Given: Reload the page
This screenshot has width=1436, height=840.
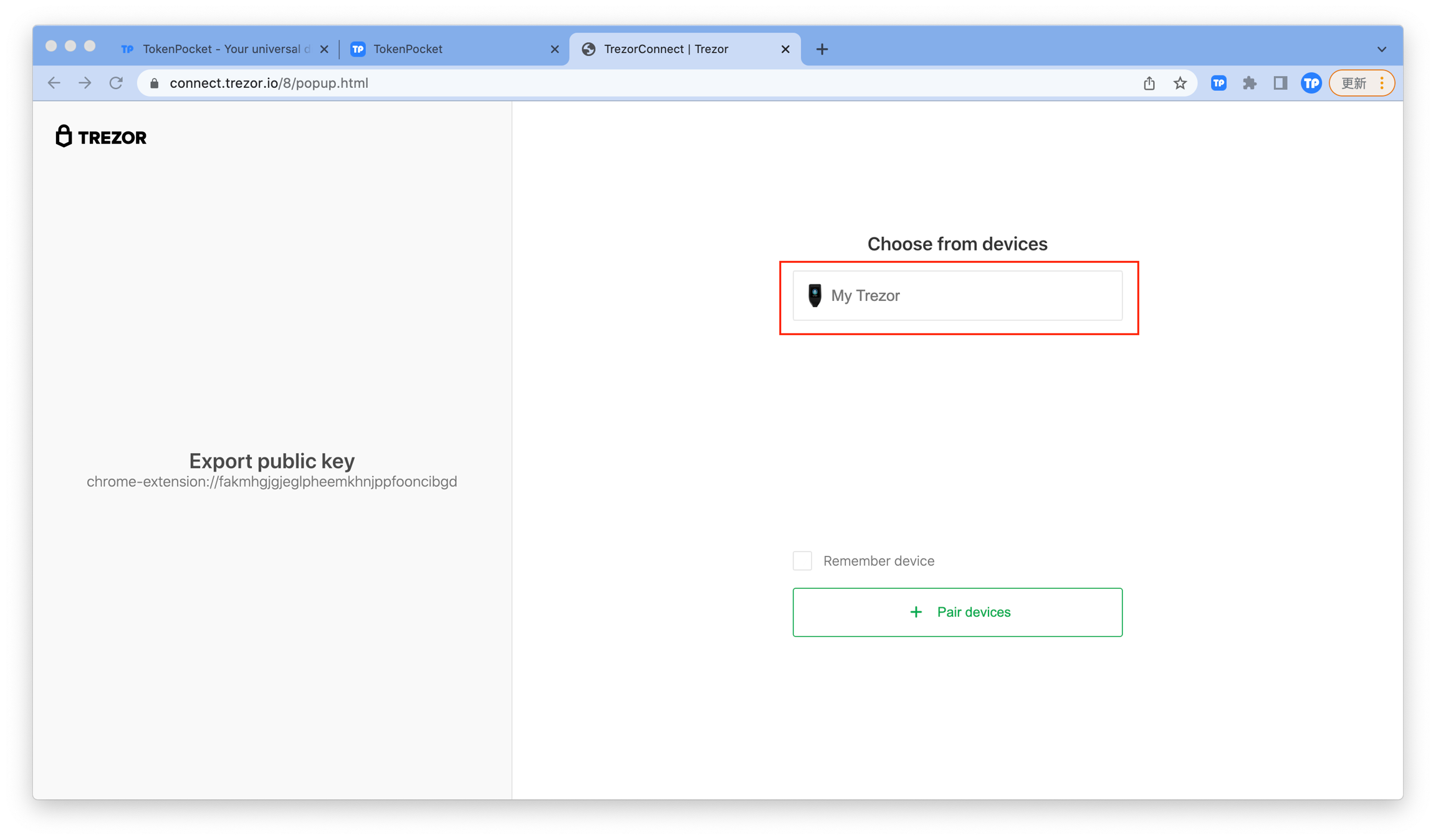Looking at the screenshot, I should click(116, 83).
